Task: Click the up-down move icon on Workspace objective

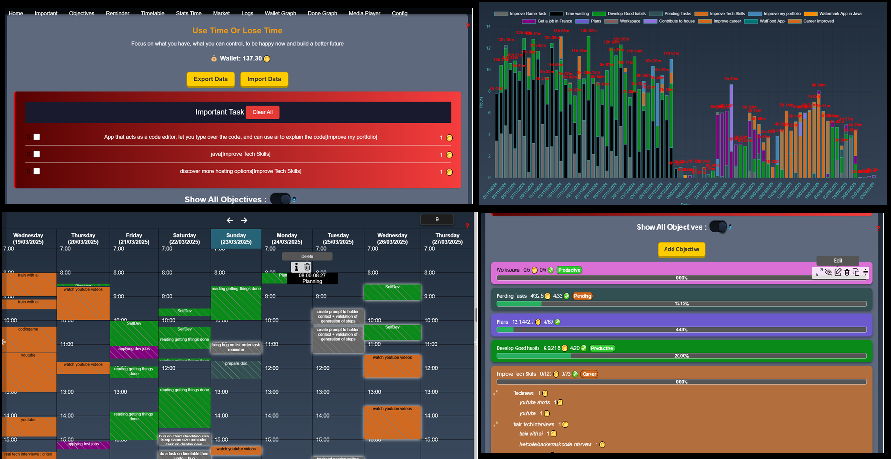Action: point(865,272)
